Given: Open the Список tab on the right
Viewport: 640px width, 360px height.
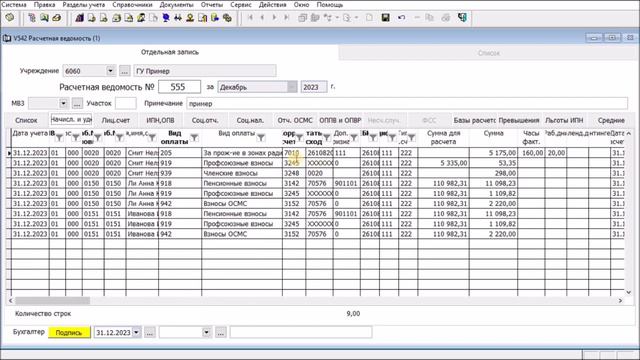Looking at the screenshot, I should click(x=489, y=53).
